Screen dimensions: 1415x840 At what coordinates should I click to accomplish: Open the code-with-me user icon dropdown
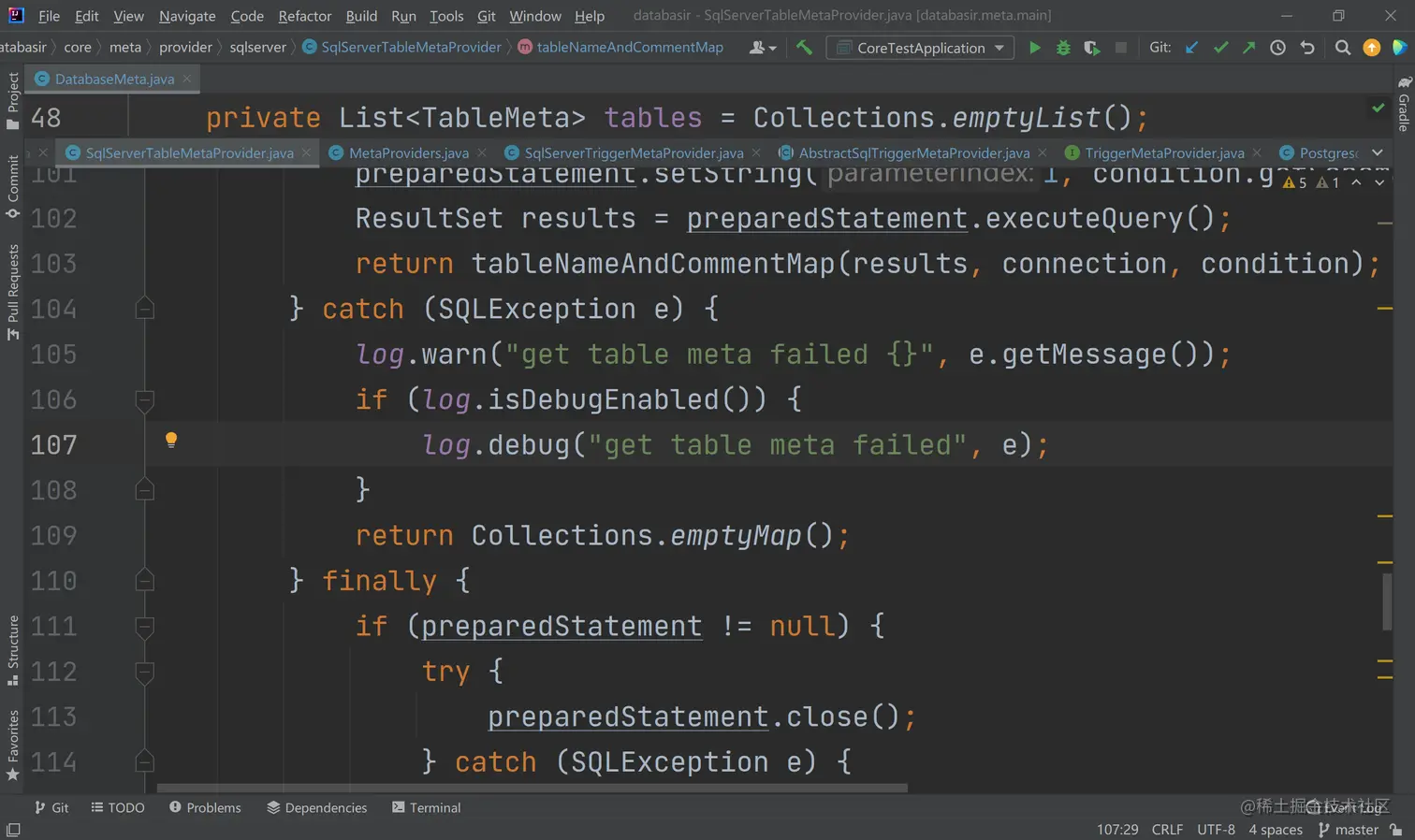(x=763, y=48)
